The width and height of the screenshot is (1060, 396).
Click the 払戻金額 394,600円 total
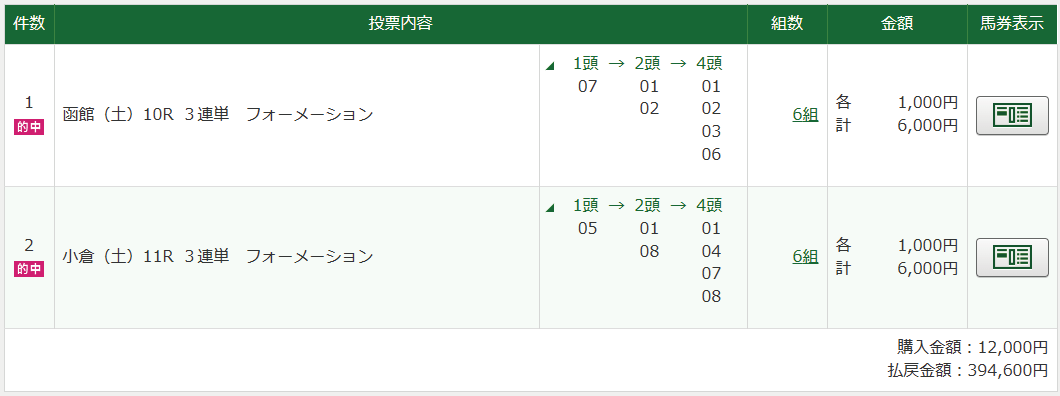tap(967, 370)
